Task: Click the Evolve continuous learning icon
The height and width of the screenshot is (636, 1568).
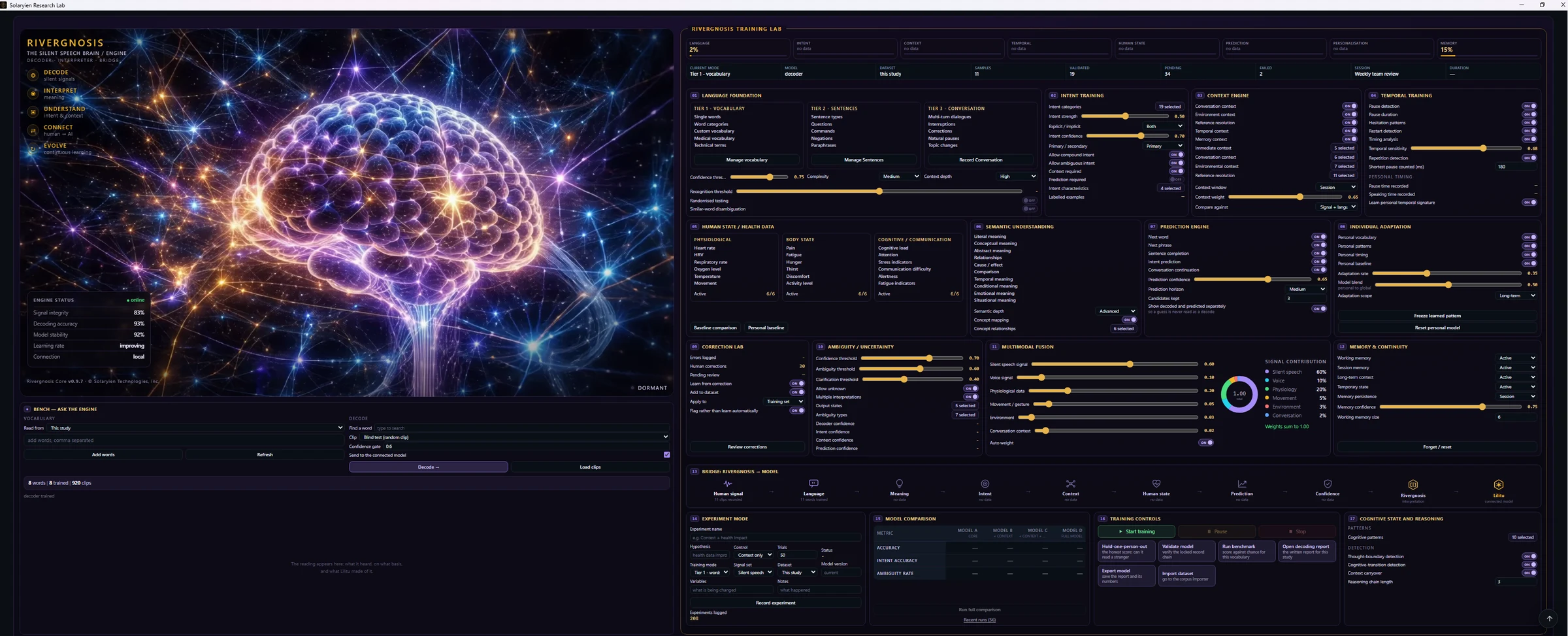Action: coord(33,148)
